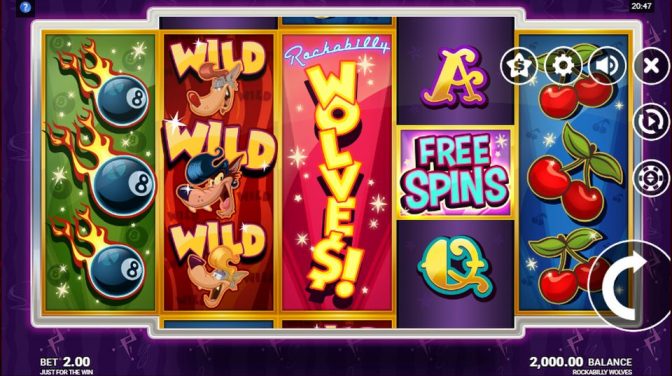Screen dimensions: 672x376
Task: Open the settings gear icon
Action: pos(563,66)
